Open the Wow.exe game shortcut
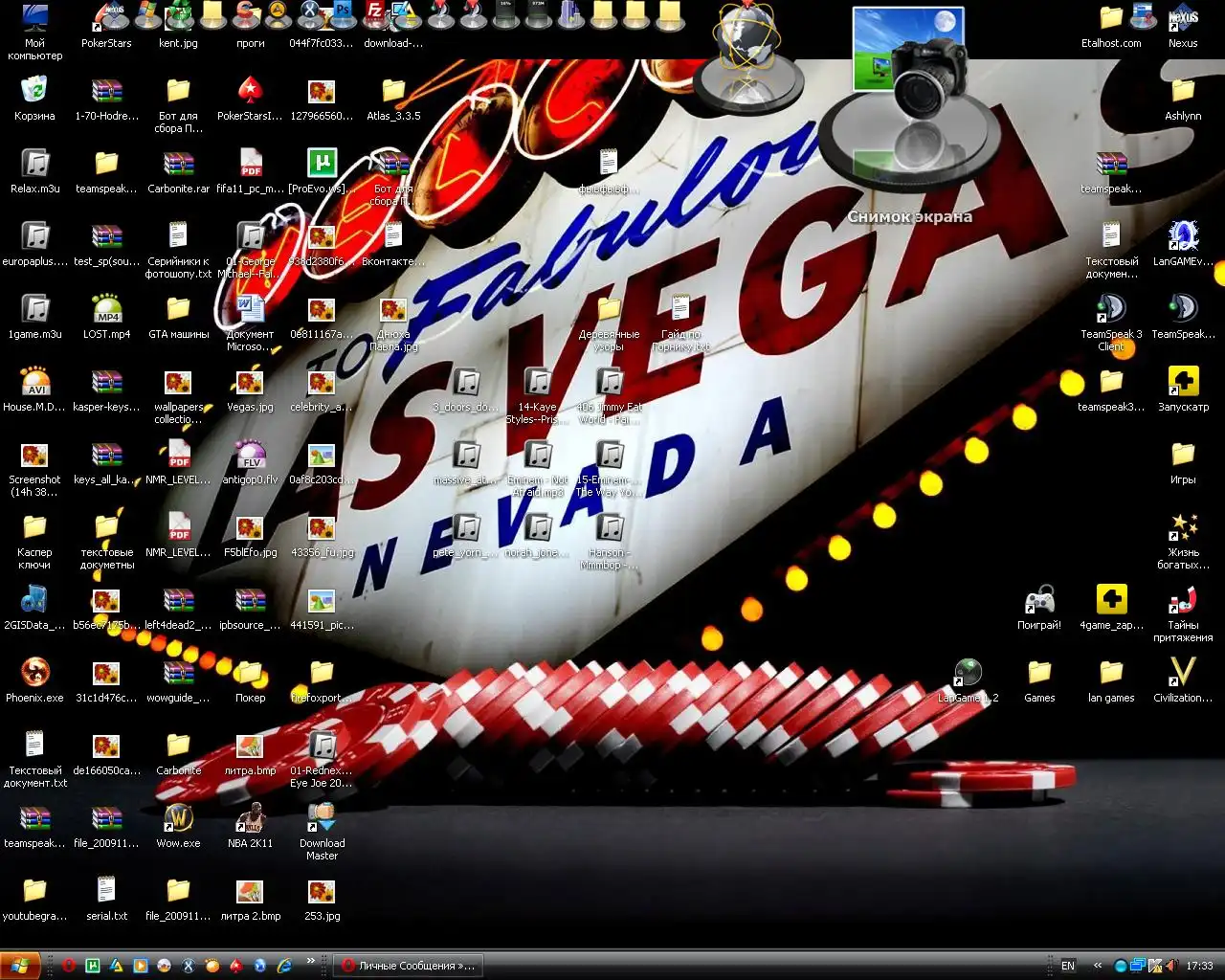Image resolution: width=1225 pixels, height=980 pixels. click(x=178, y=819)
